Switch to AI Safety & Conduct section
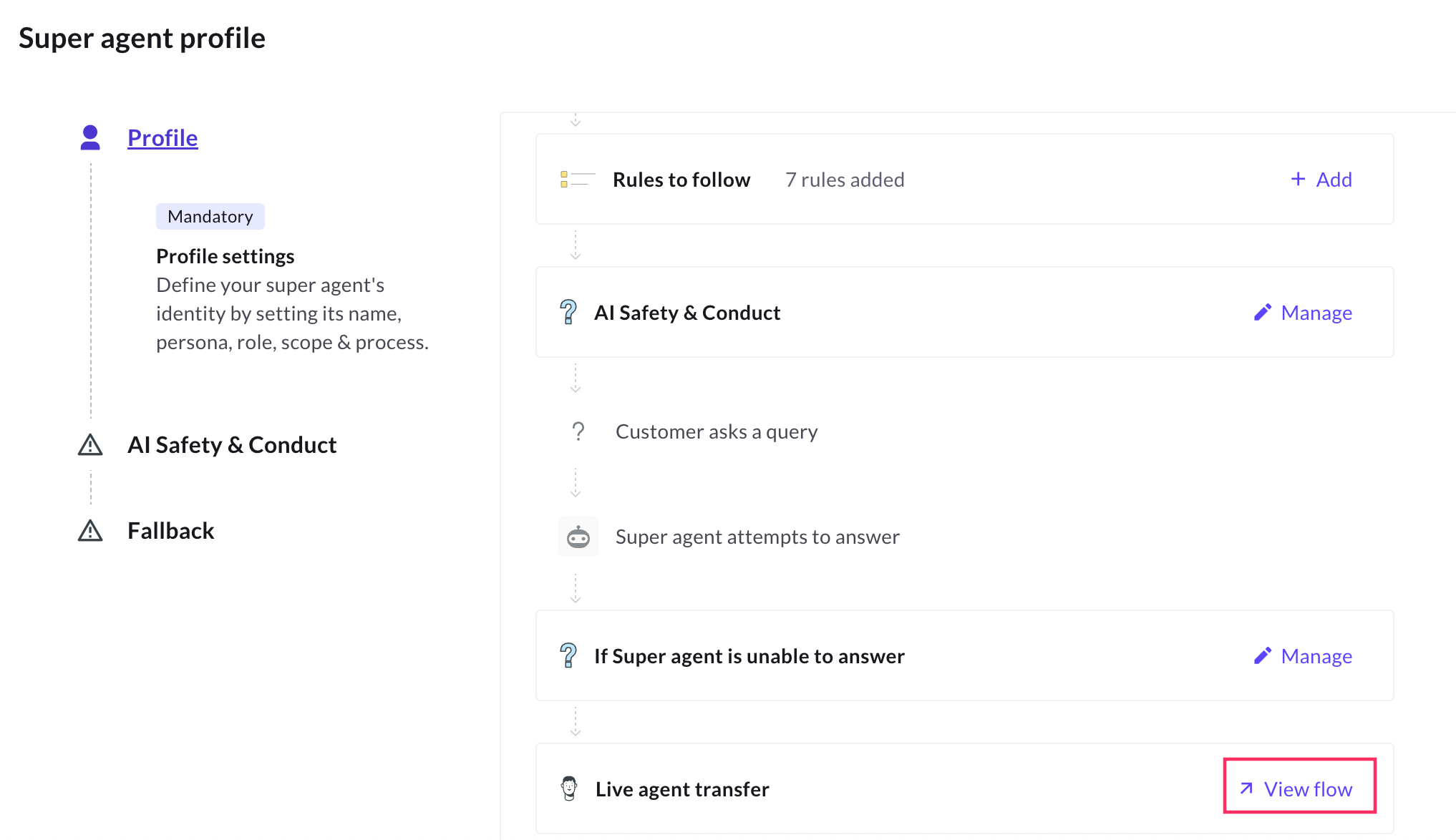This screenshot has height=840, width=1456. tap(231, 445)
